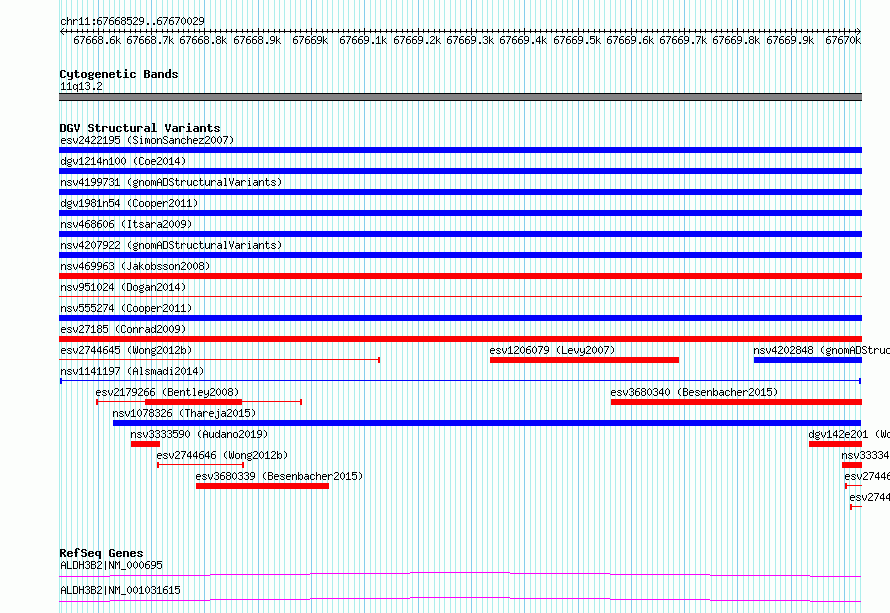Click variant label esv2422195 (SimonSanchez2007)
Screen dimensions: 890x613
(147, 140)
